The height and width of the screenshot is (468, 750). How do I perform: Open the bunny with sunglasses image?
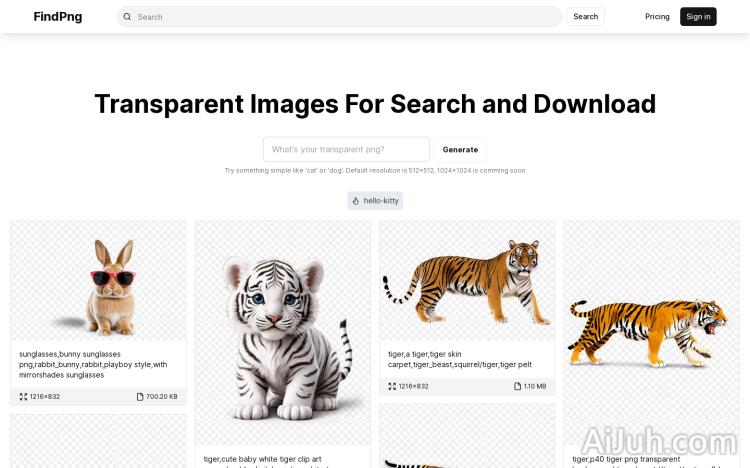coord(99,281)
